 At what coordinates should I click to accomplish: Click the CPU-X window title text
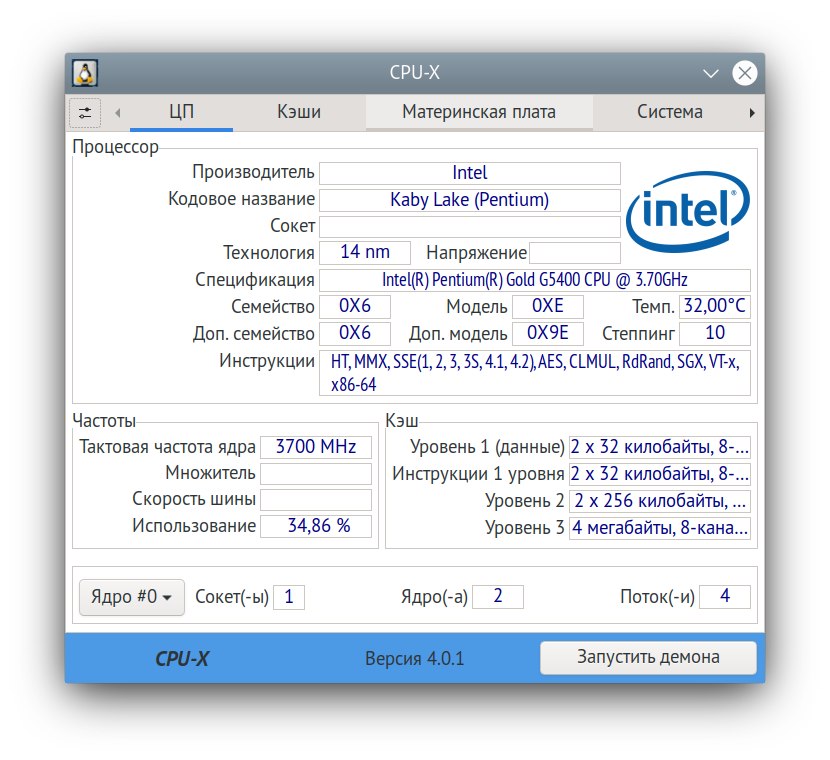[x=414, y=73]
